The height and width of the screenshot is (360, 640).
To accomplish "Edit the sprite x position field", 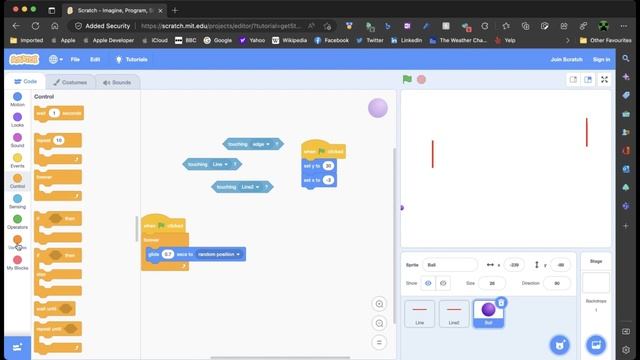I will (514, 265).
